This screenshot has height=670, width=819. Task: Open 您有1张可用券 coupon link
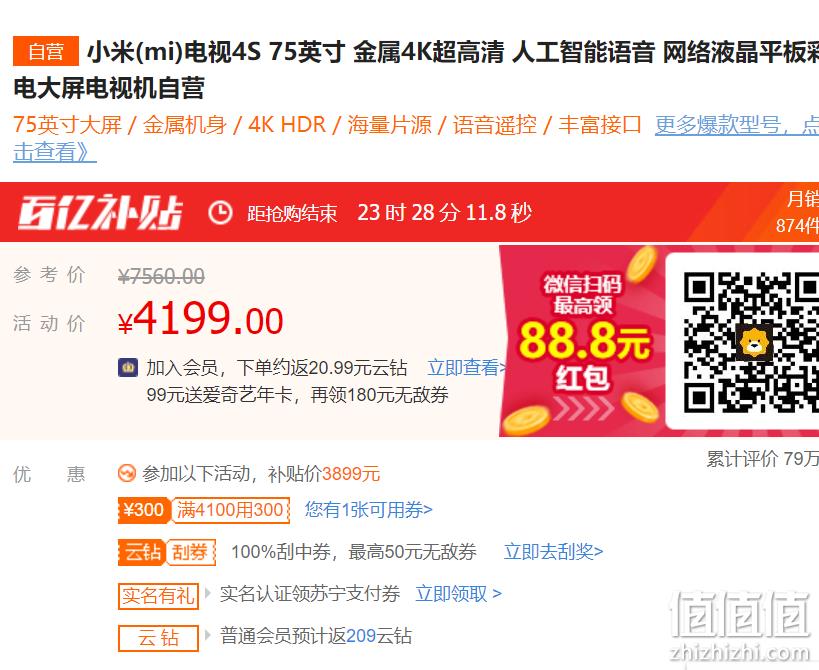coord(369,510)
